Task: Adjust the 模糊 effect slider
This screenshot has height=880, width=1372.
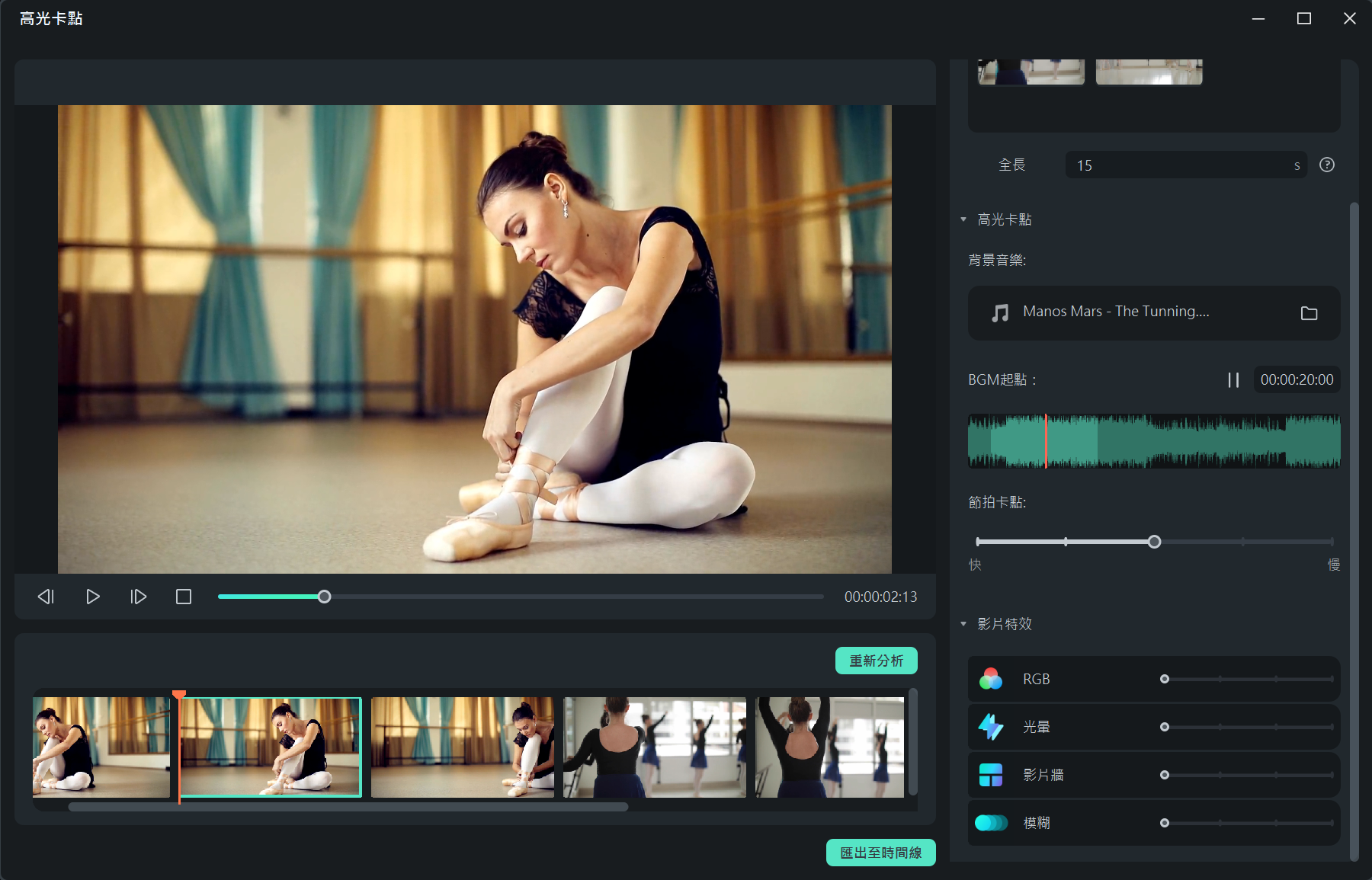Action: click(1249, 823)
